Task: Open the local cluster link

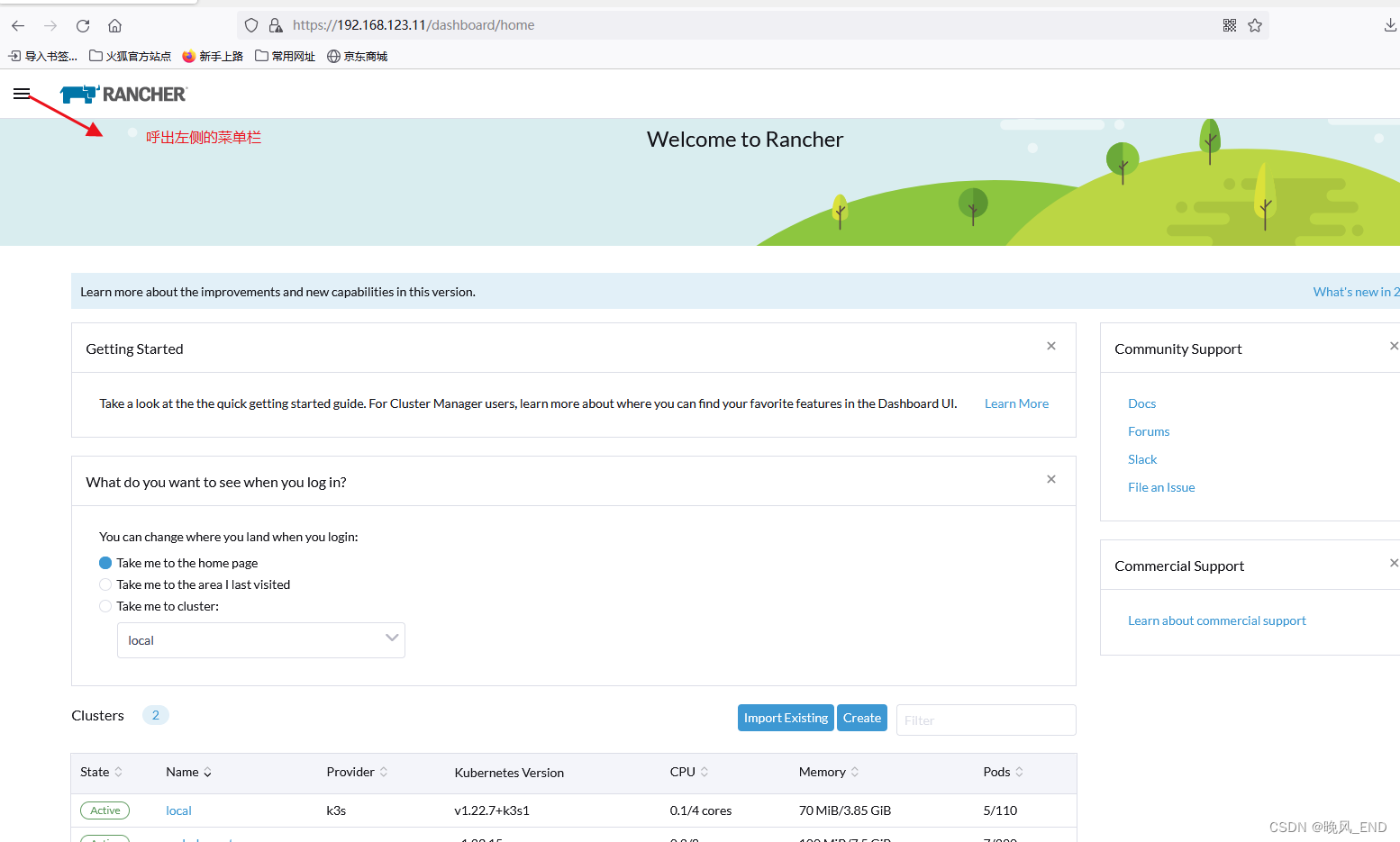Action: click(178, 810)
